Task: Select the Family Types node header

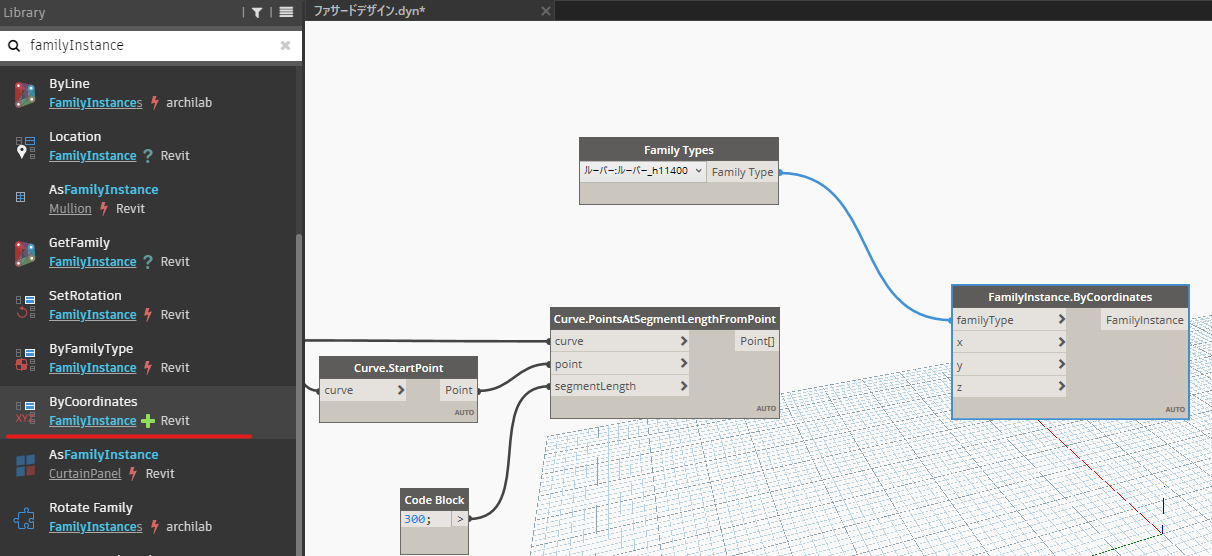Action: tap(679, 150)
